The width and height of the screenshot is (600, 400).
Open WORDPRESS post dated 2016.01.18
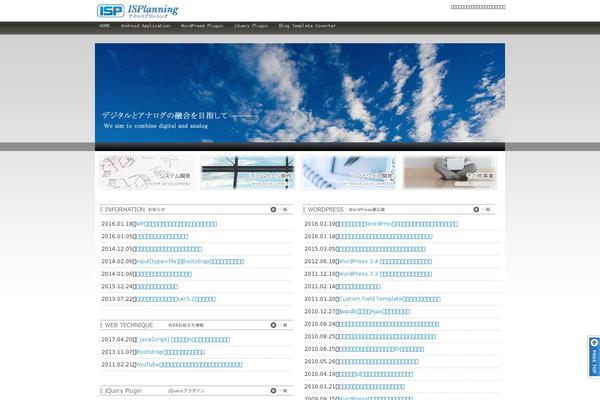386,237
